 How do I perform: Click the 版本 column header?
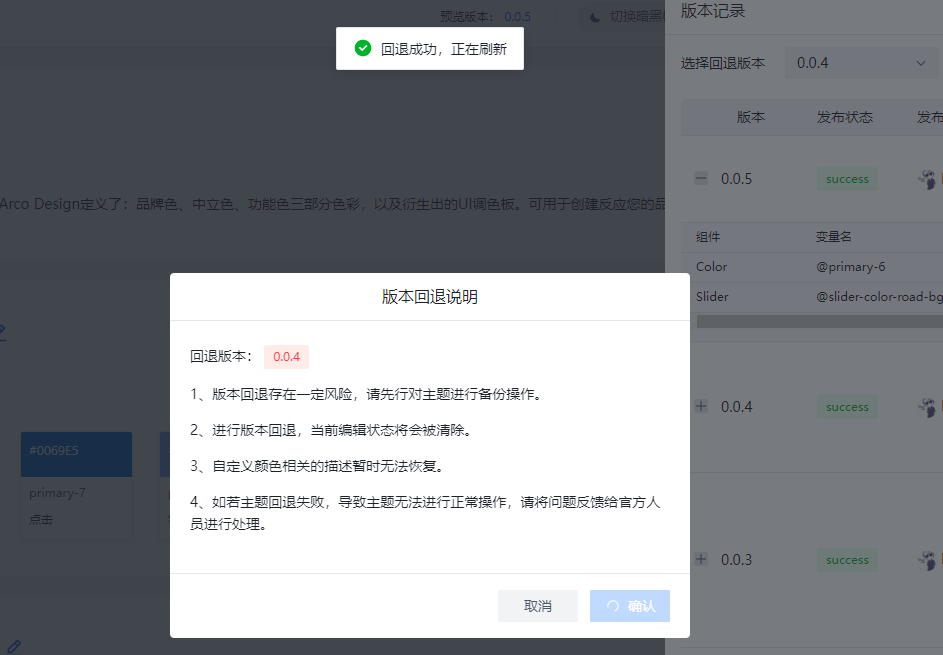pos(751,117)
